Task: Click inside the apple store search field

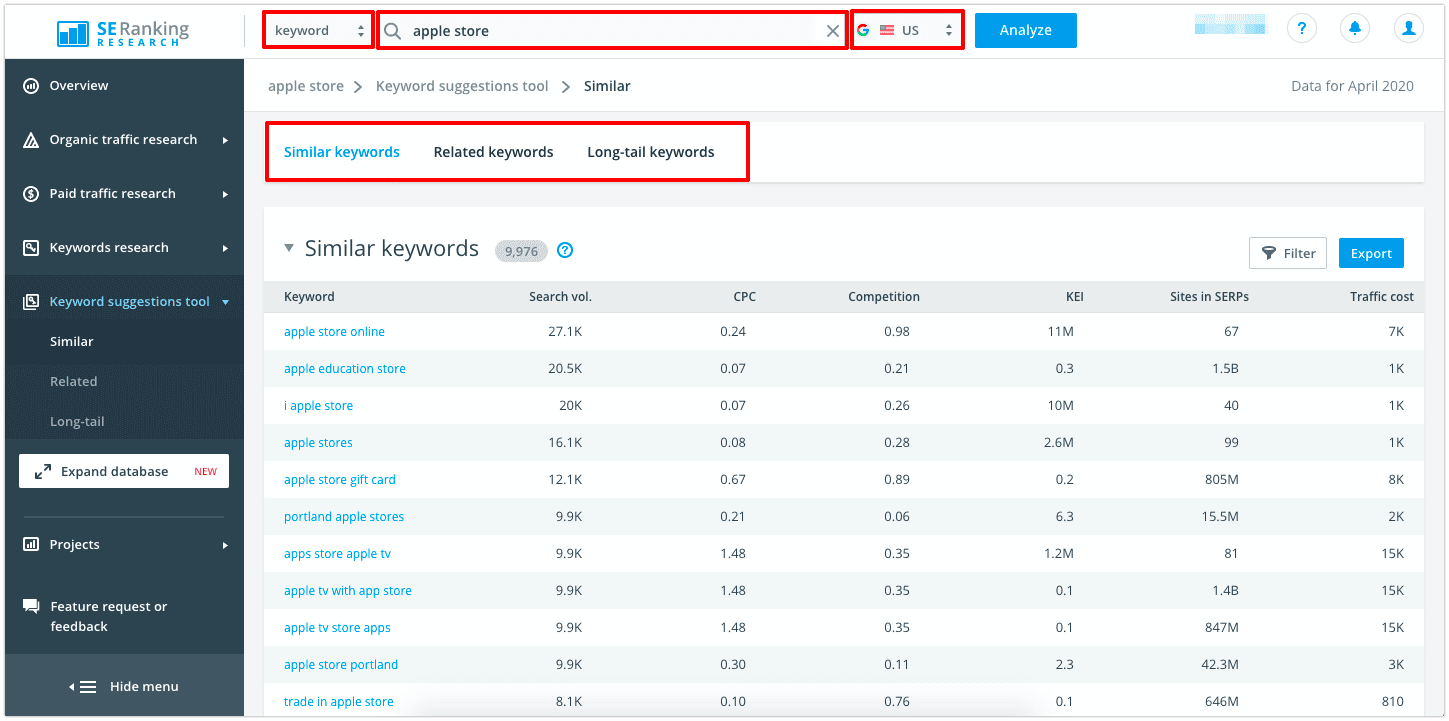Action: pyautogui.click(x=612, y=31)
